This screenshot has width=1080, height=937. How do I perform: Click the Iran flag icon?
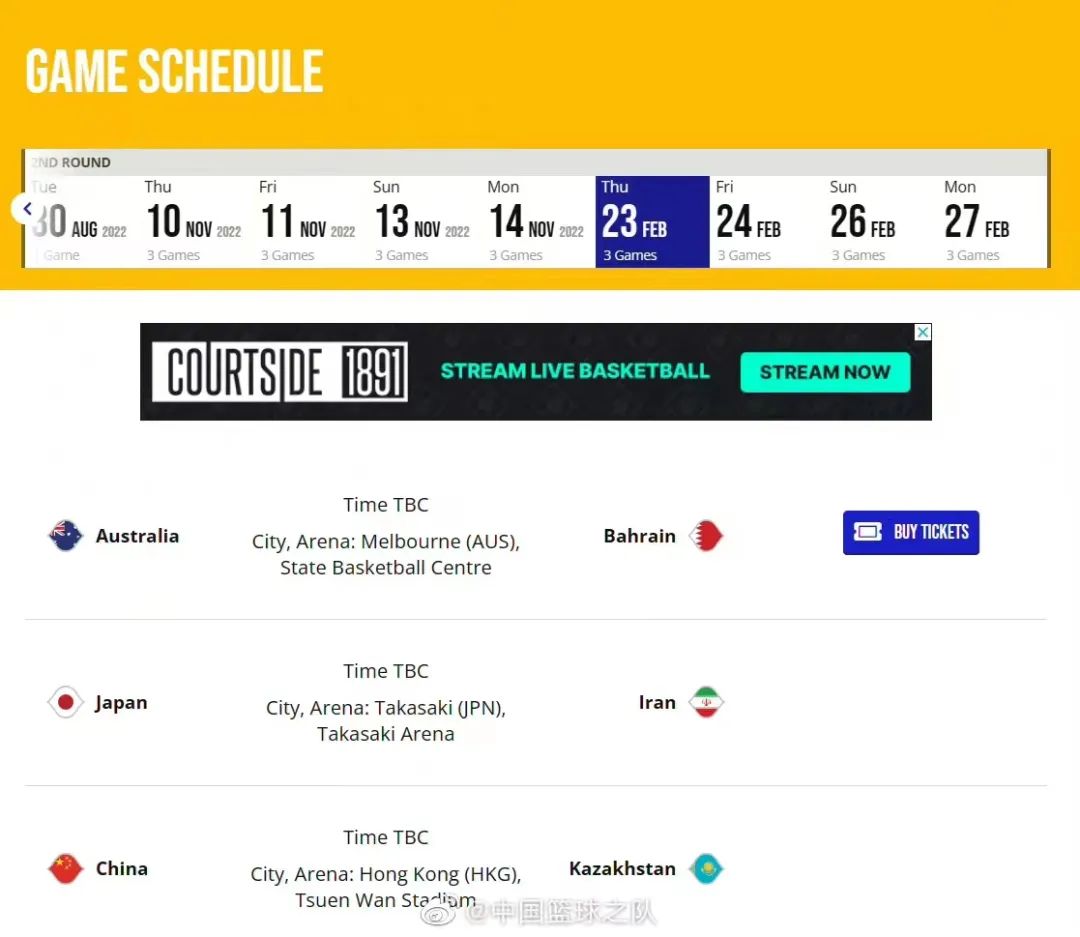pos(706,702)
